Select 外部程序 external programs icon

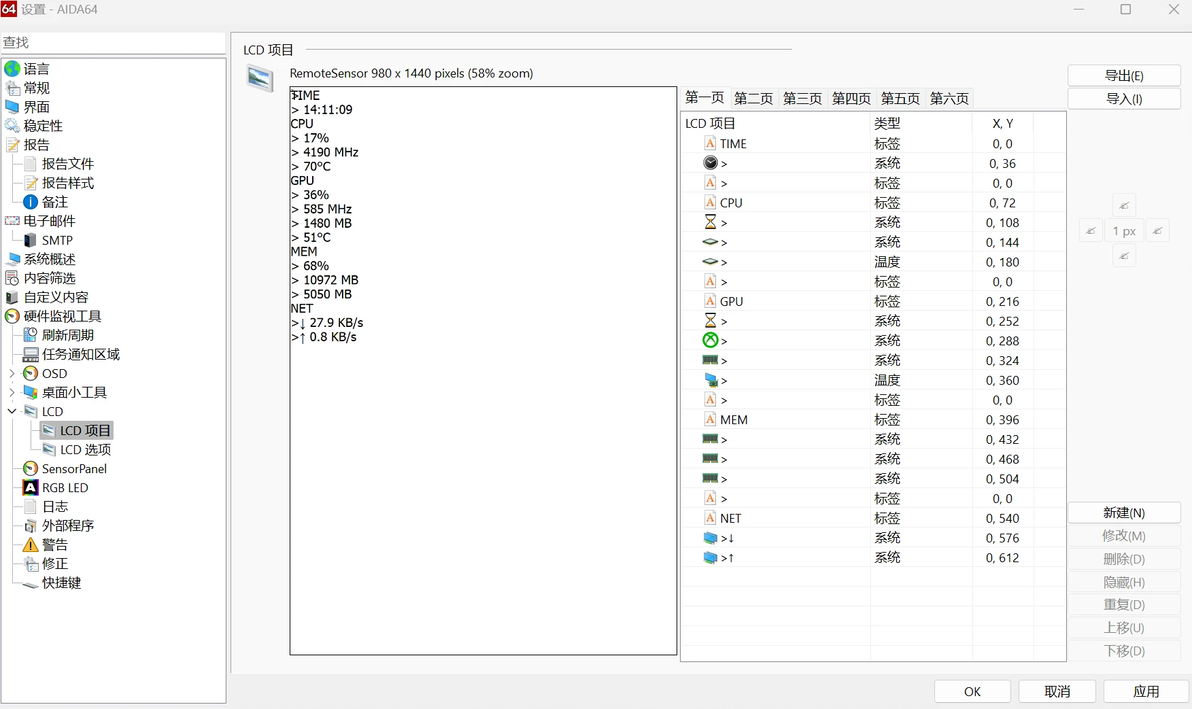click(30, 526)
